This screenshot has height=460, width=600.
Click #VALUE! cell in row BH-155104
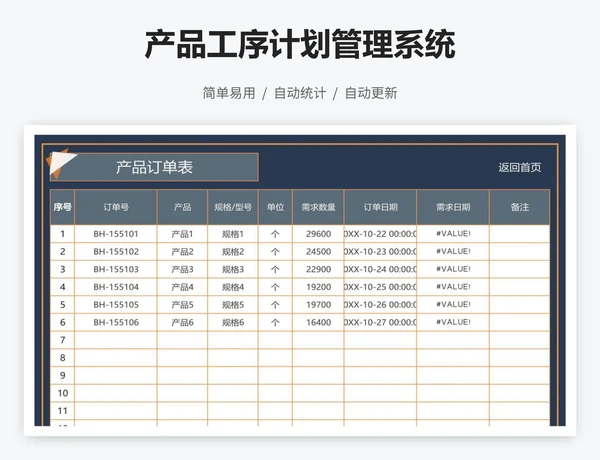(453, 287)
